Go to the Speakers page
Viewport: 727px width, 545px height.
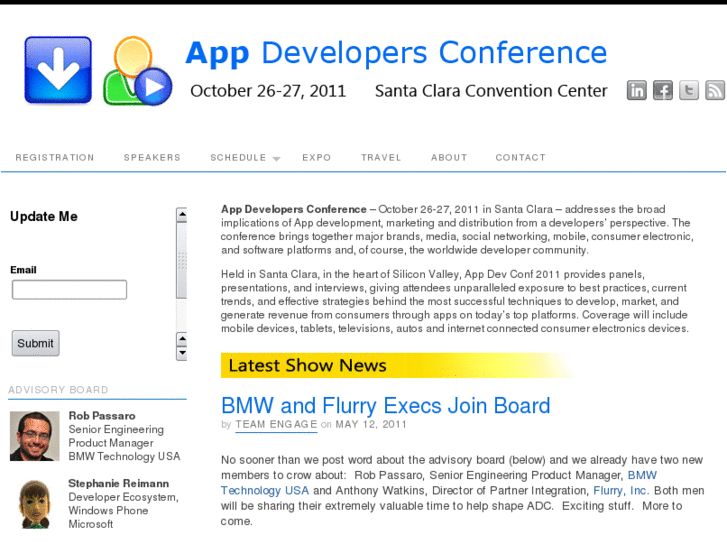[x=152, y=158]
